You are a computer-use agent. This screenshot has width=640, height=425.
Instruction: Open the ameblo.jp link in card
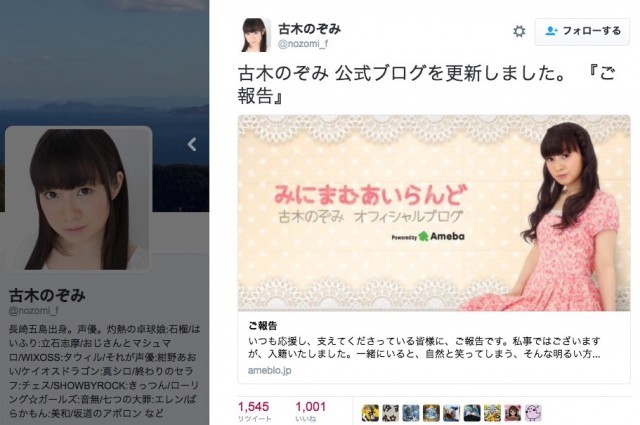269,370
